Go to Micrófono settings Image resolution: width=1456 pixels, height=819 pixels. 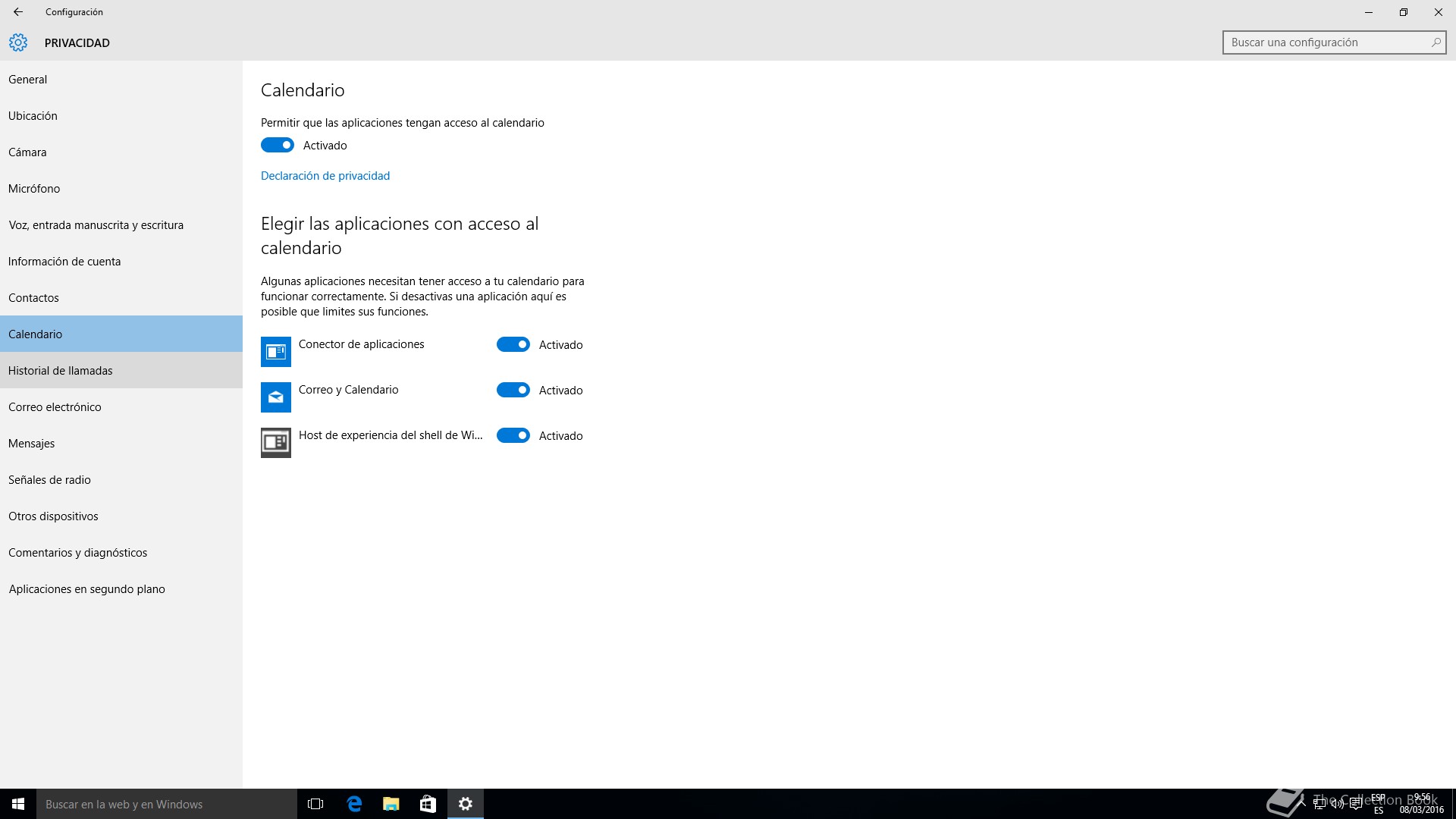click(x=121, y=188)
